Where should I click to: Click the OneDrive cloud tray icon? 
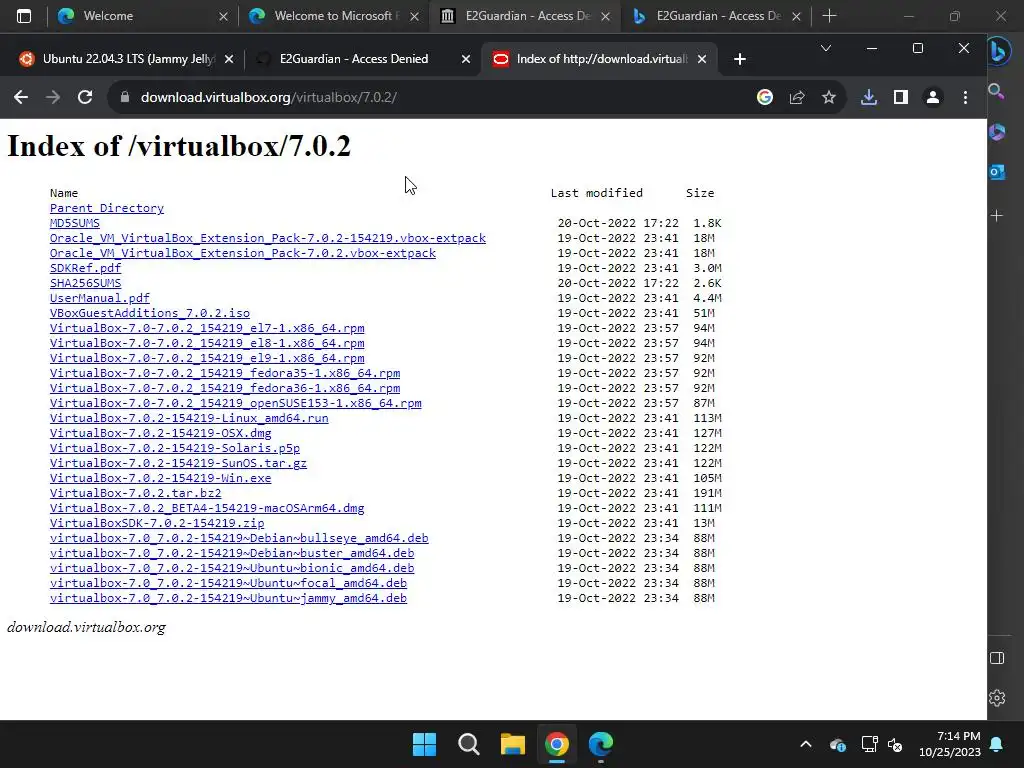tap(838, 744)
